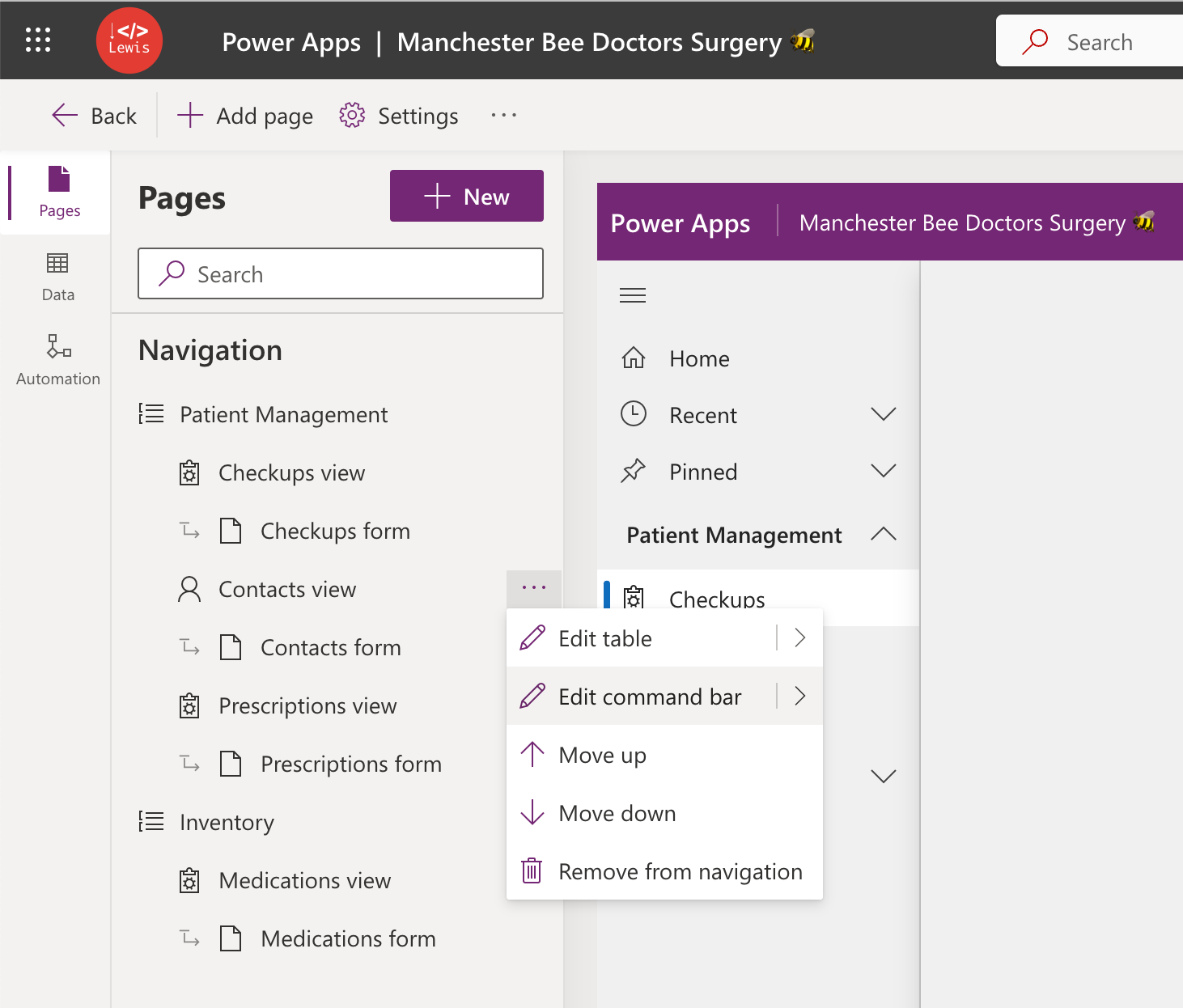Collapse the Patient Management preview section

tap(884, 534)
